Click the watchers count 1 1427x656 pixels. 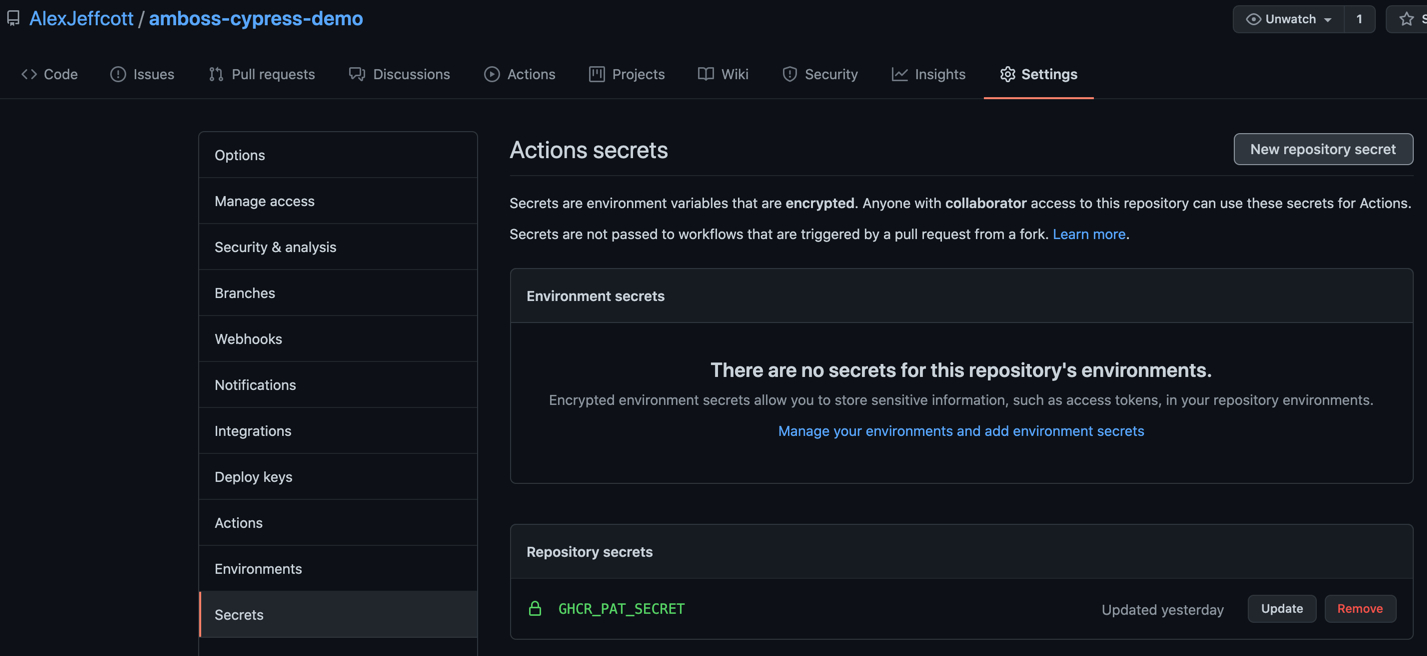tap(1359, 19)
